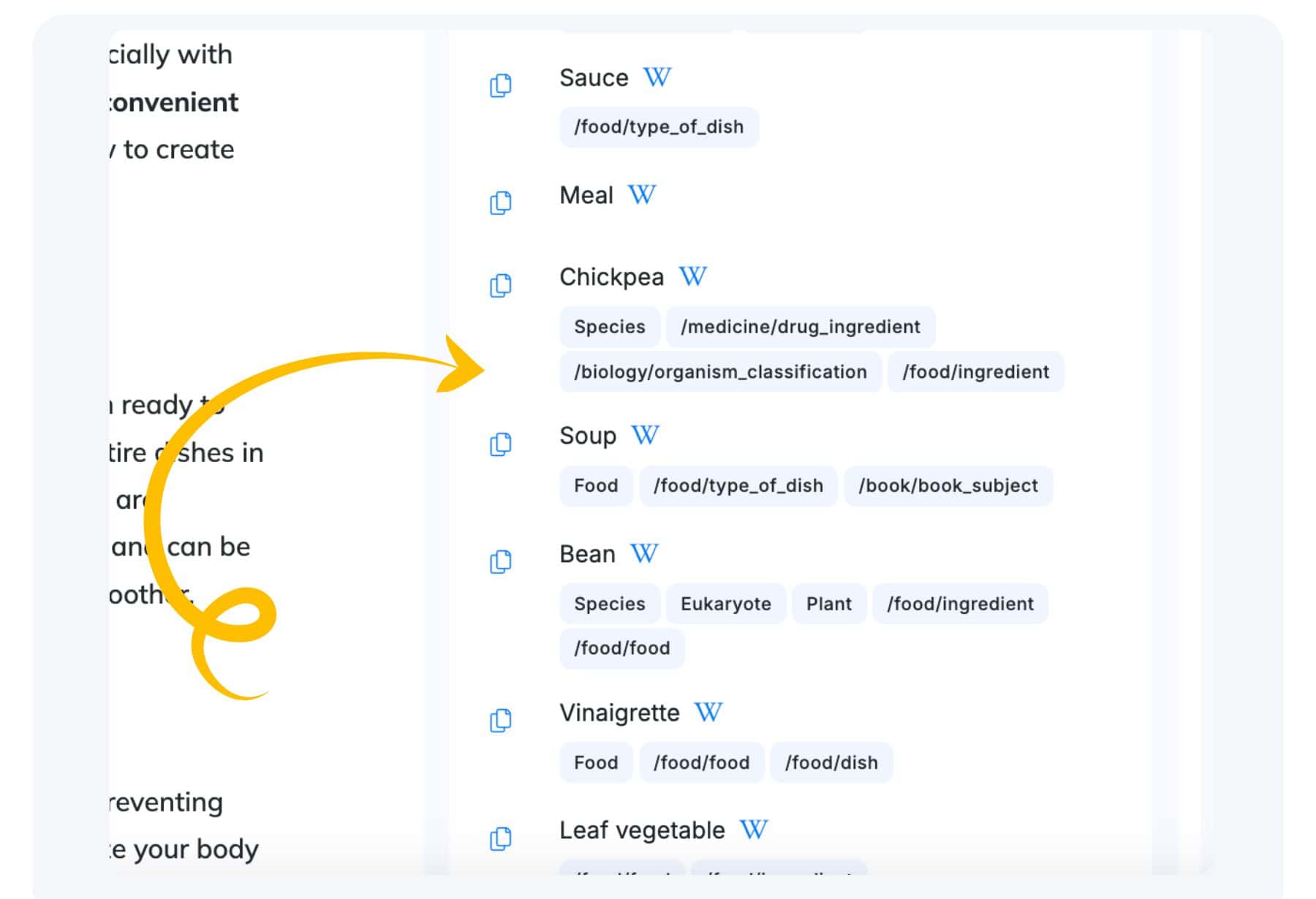1316x899 pixels.
Task: Select the /book/book_subject tag under Soup
Action: 948,486
